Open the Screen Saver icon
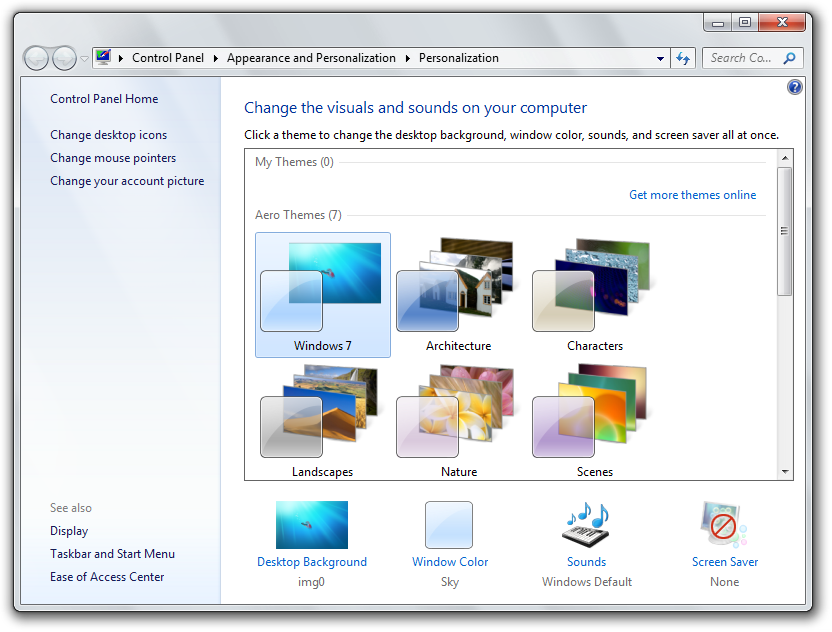The width and height of the screenshot is (832, 632). [x=724, y=524]
